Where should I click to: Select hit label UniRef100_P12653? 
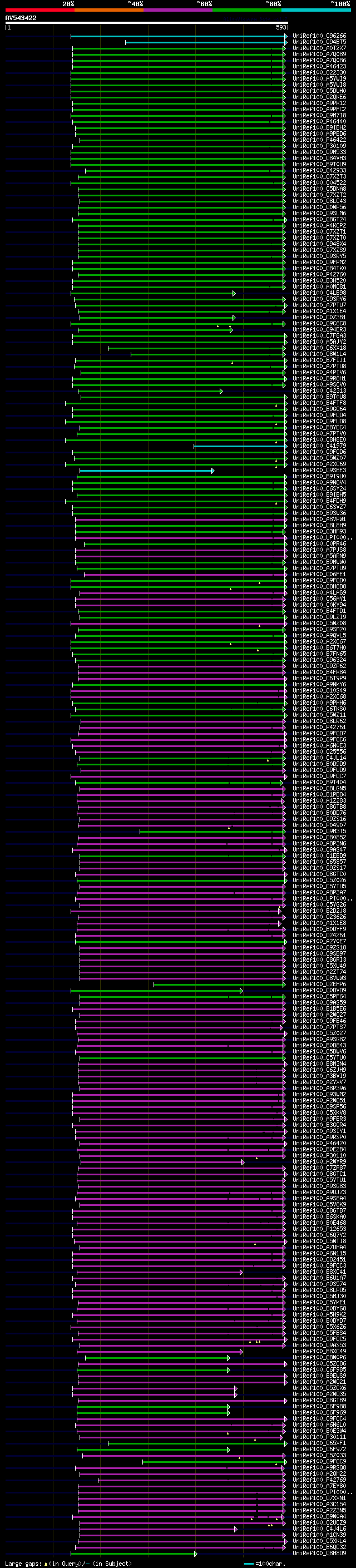coord(319,1229)
